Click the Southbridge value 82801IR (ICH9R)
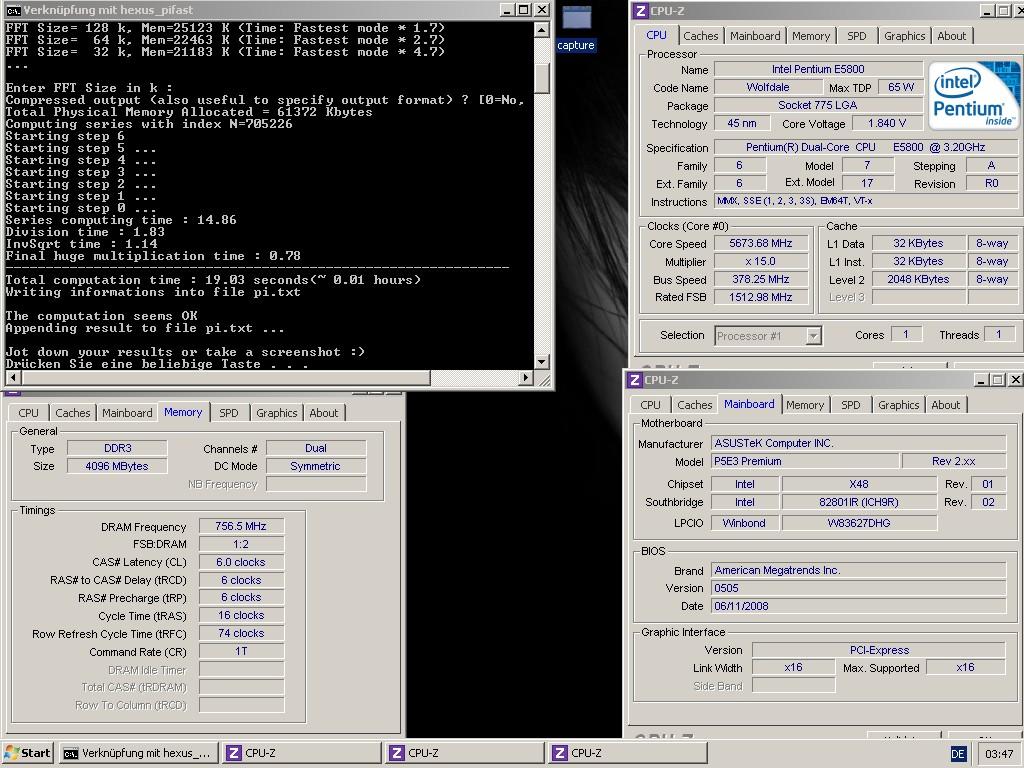This screenshot has width=1024, height=768. point(859,502)
